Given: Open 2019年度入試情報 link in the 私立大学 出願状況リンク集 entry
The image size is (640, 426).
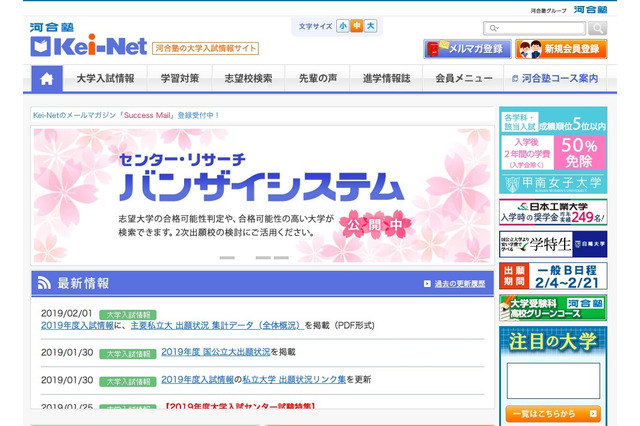Looking at the screenshot, I should pyautogui.click(x=198, y=379).
